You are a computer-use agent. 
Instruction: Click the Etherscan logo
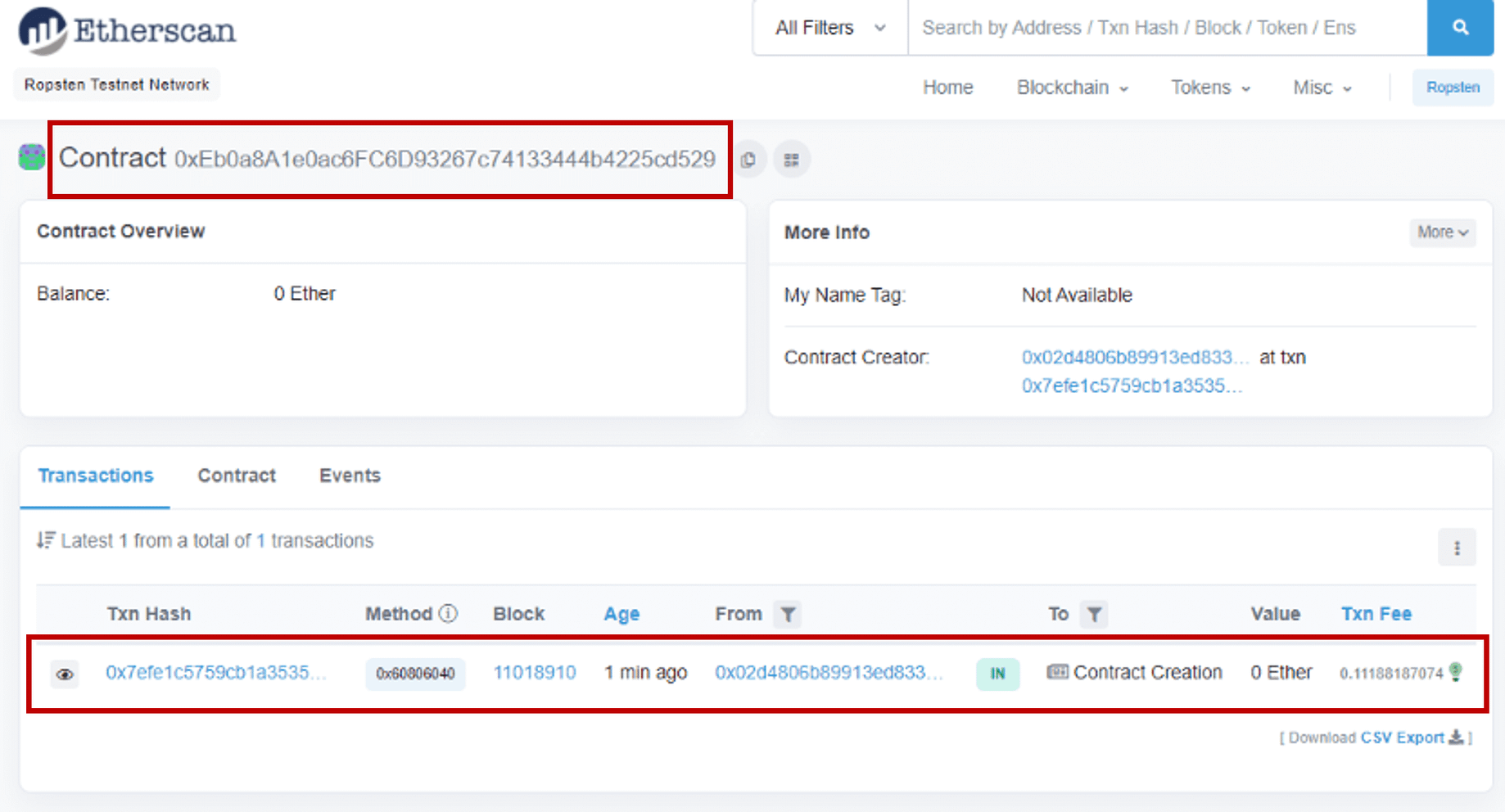(x=127, y=30)
